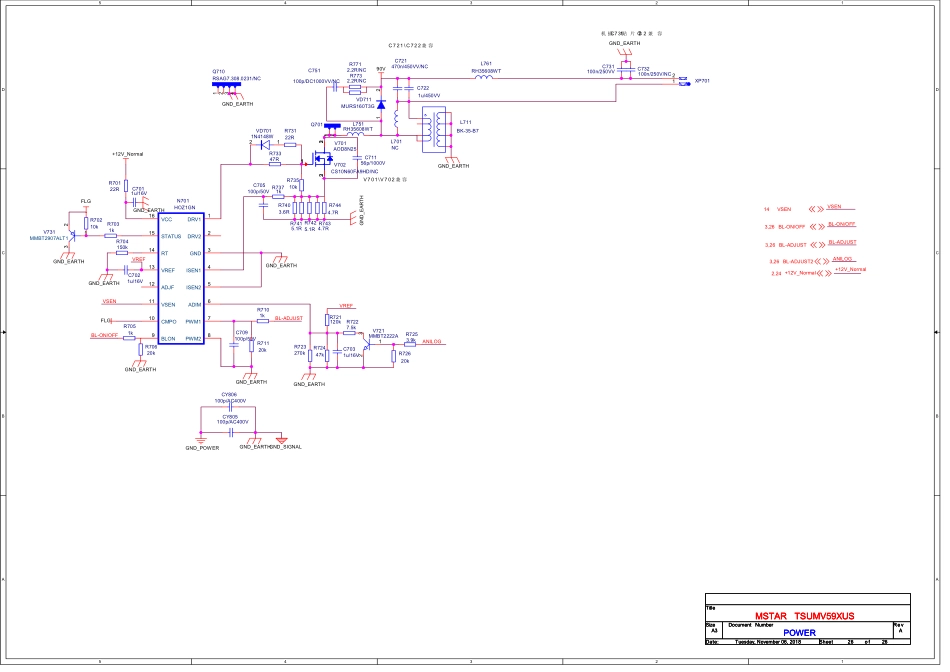Select the N701 HOZ1GN controller chip
950x672 pixels.
tap(182, 278)
